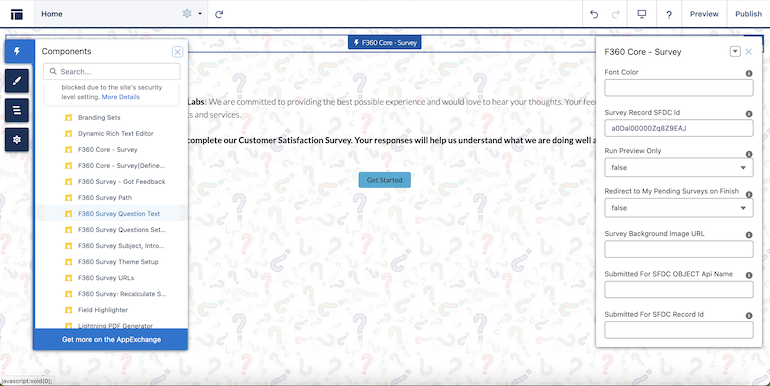Expand the Home page dropdown arrow
Screen dimensions: 770x386
pyautogui.click(x=200, y=14)
